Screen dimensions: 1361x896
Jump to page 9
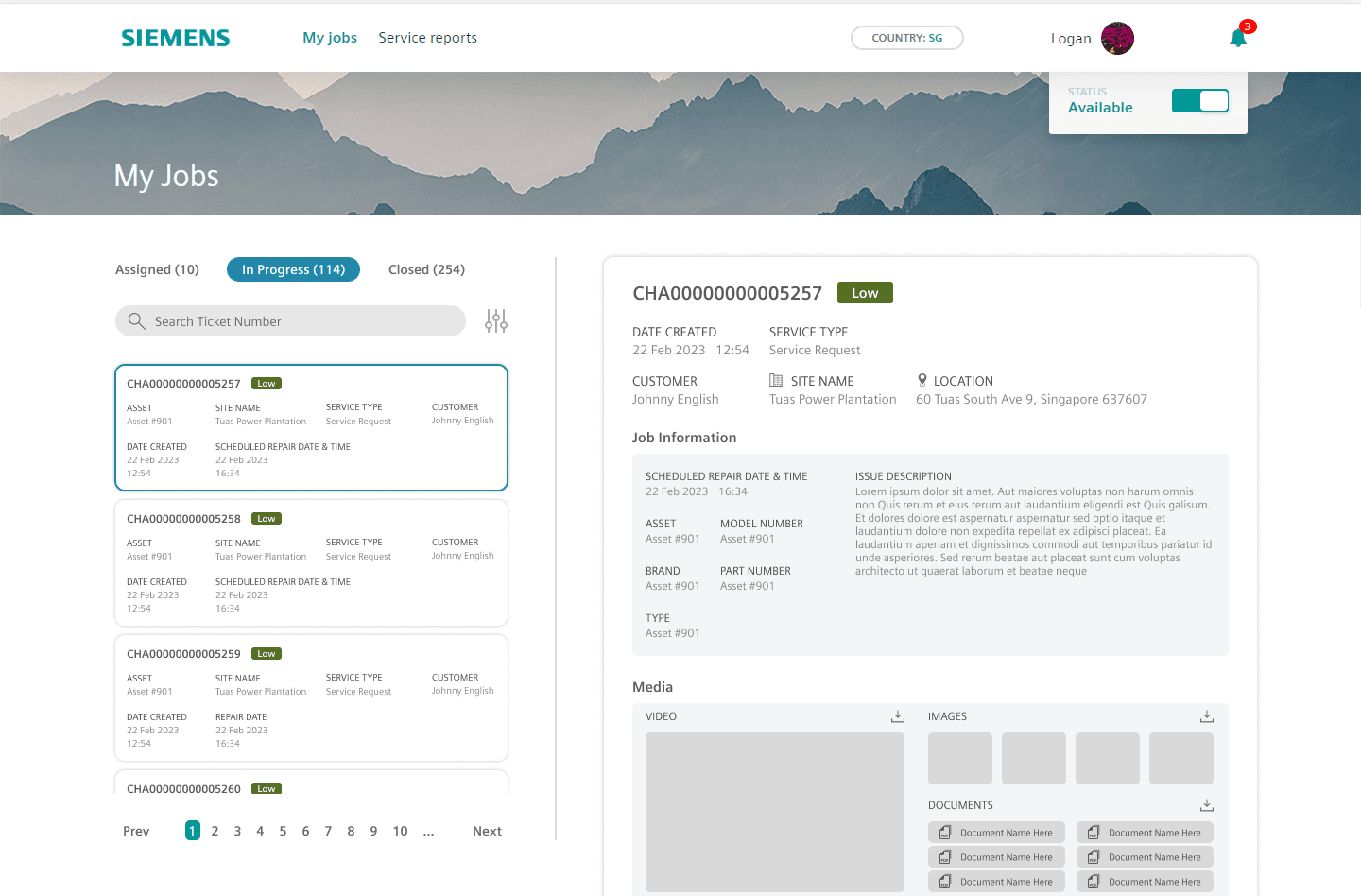tap(373, 831)
